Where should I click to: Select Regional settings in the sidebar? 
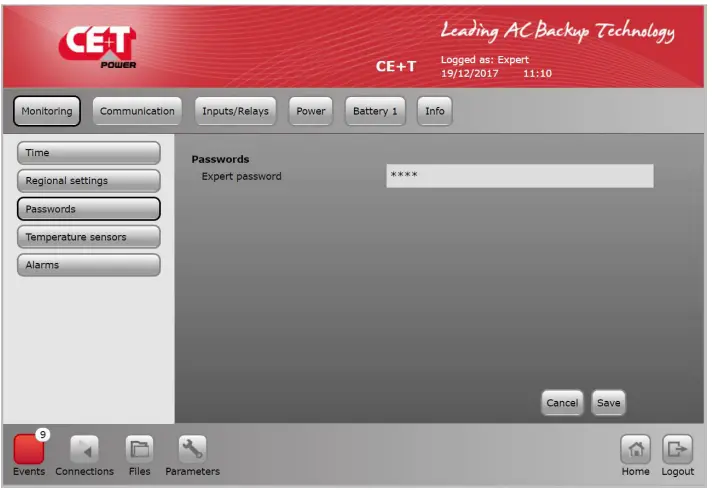click(89, 181)
